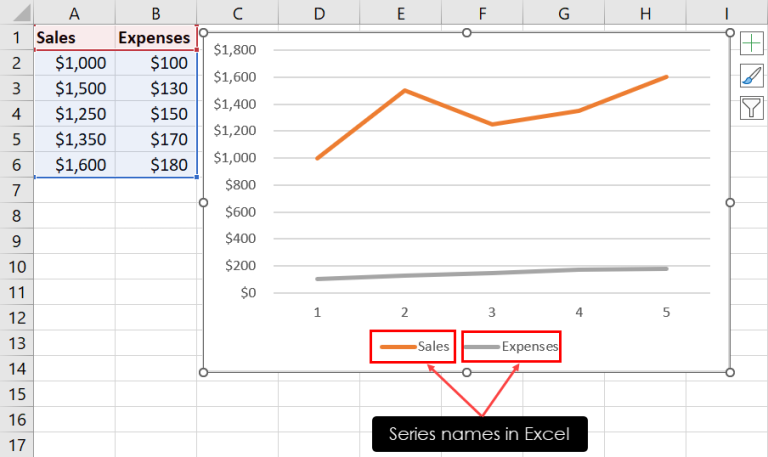768x457 pixels.
Task: Select the cell containing $180
Action: pyautogui.click(x=156, y=165)
